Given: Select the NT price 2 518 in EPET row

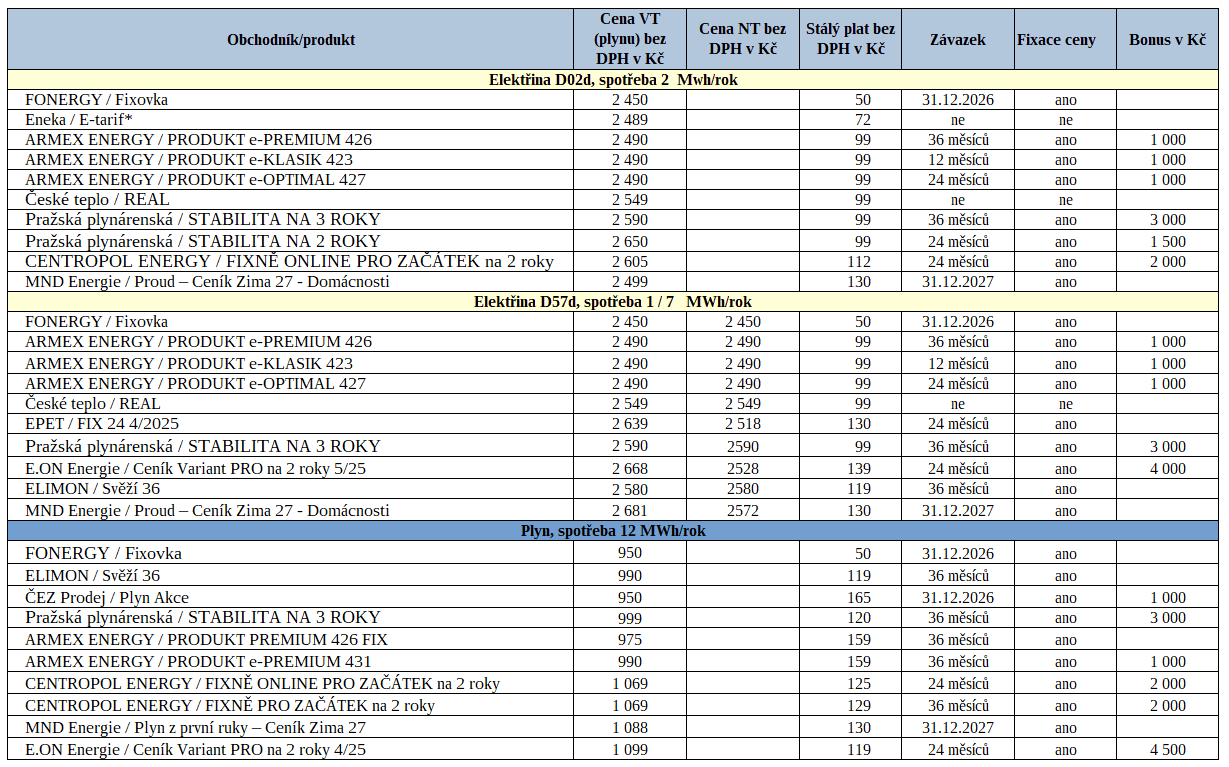Looking at the screenshot, I should click(743, 424).
